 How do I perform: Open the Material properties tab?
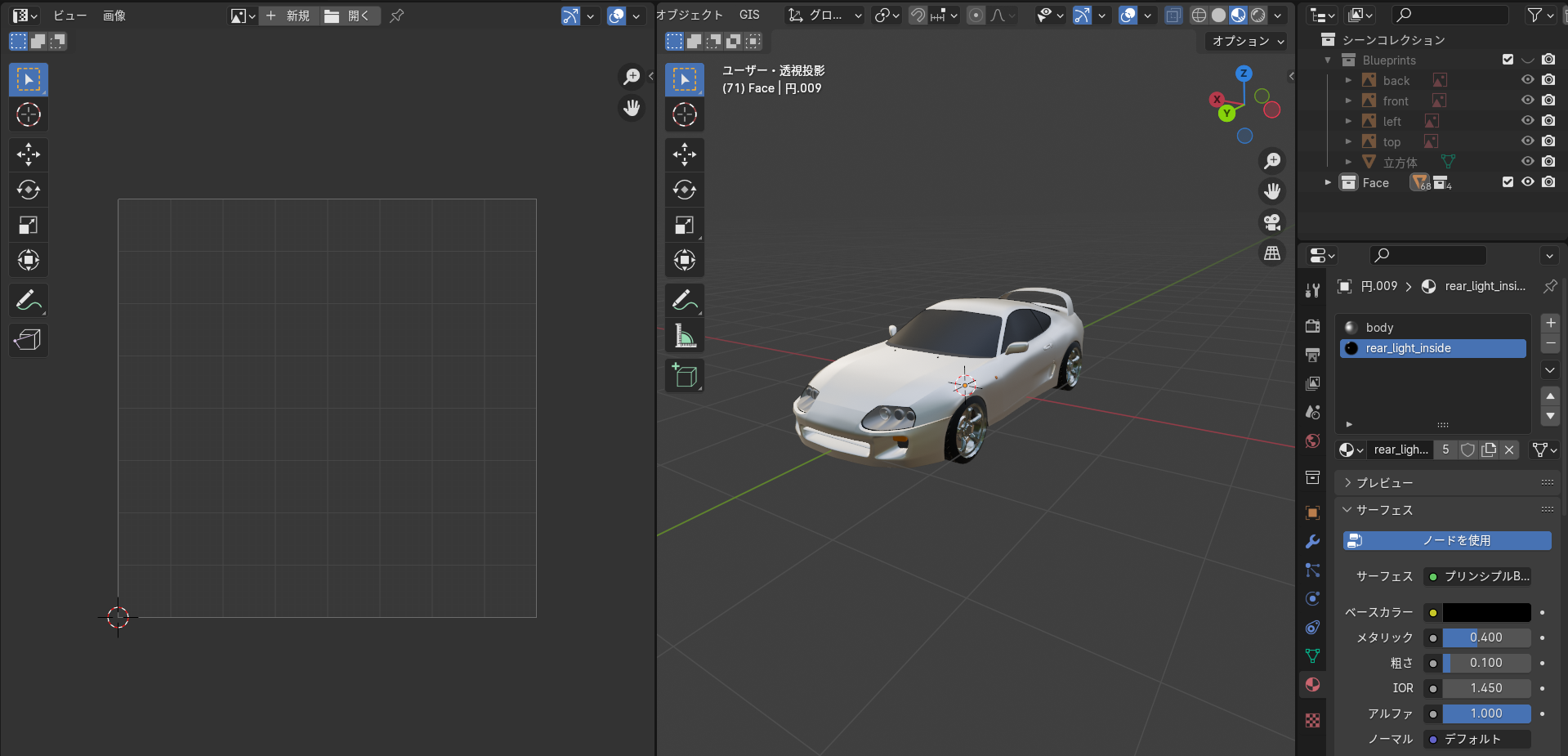pyautogui.click(x=1312, y=685)
